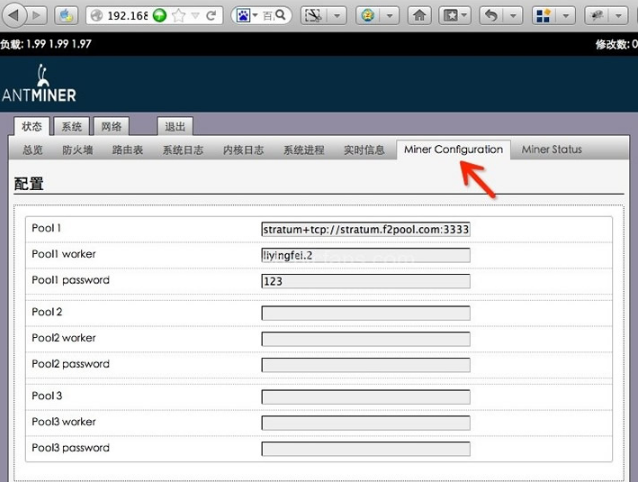Switch to the Miner Status tab
Screen dimensions: 639x482
(551, 150)
